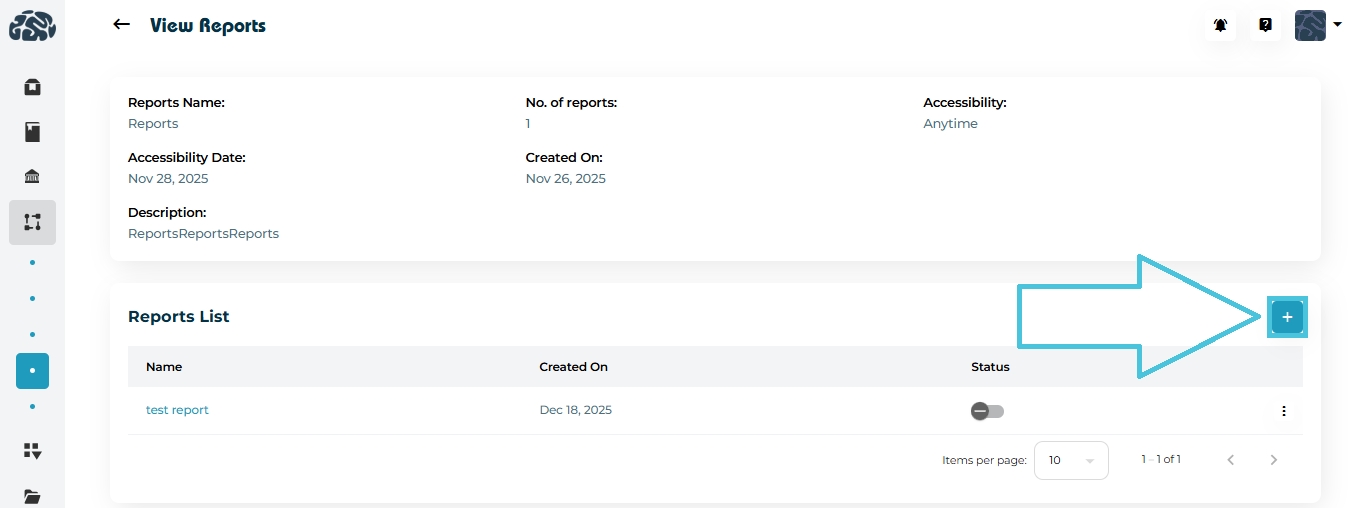Open the box icon in sidebar
Screen dimensions: 1362x508
[32, 87]
